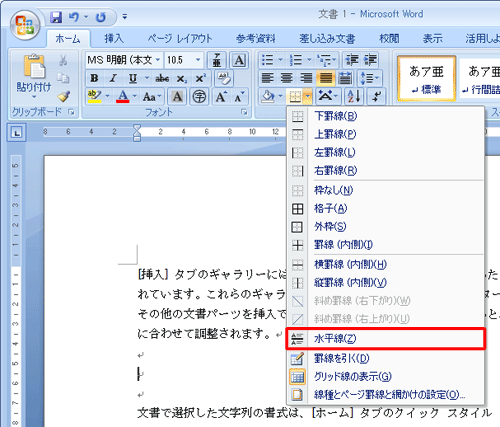The height and width of the screenshot is (427, 500).
Task: Open the font size dropdown
Action: 198,60
